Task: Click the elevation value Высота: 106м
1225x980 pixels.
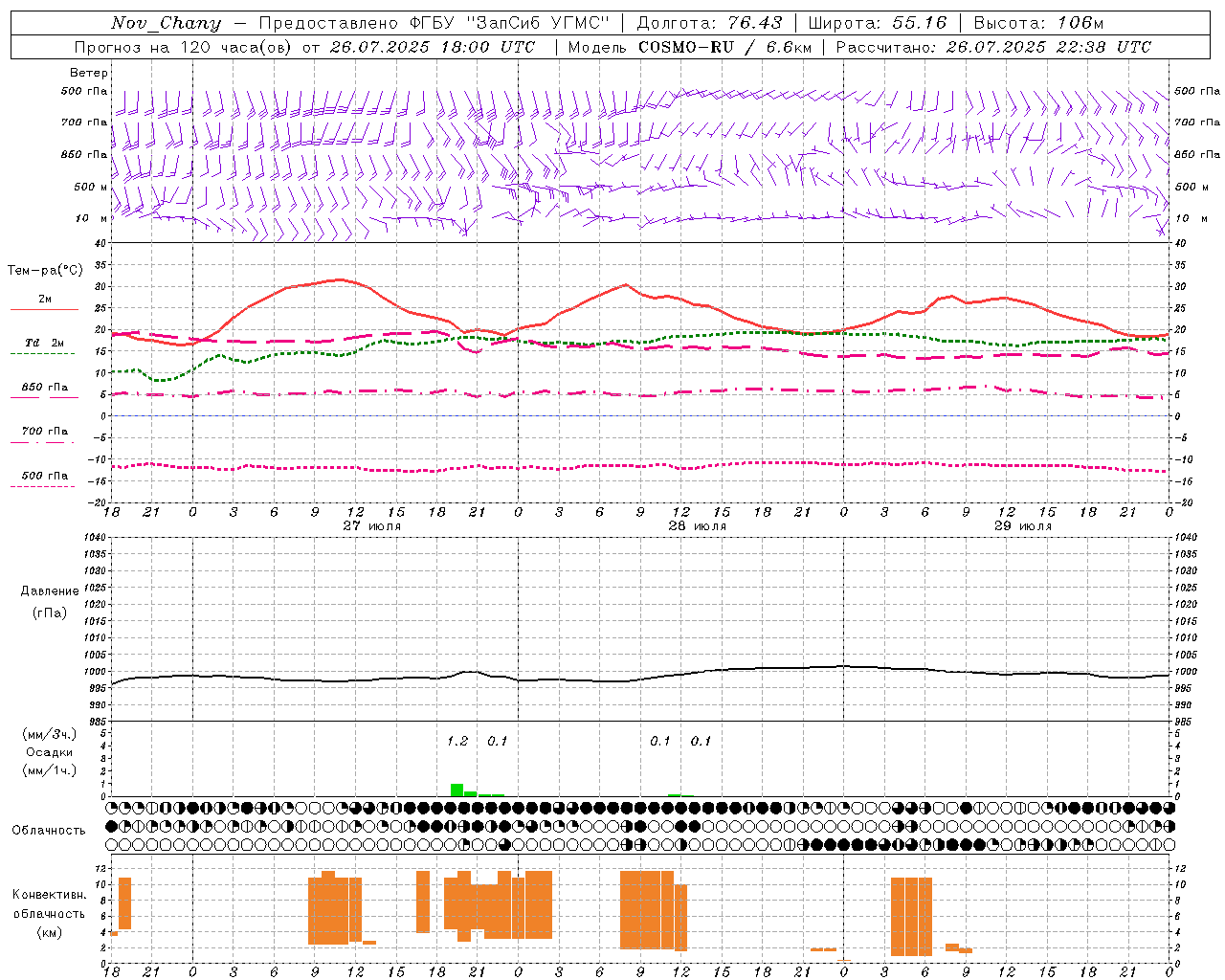Action: click(1038, 23)
